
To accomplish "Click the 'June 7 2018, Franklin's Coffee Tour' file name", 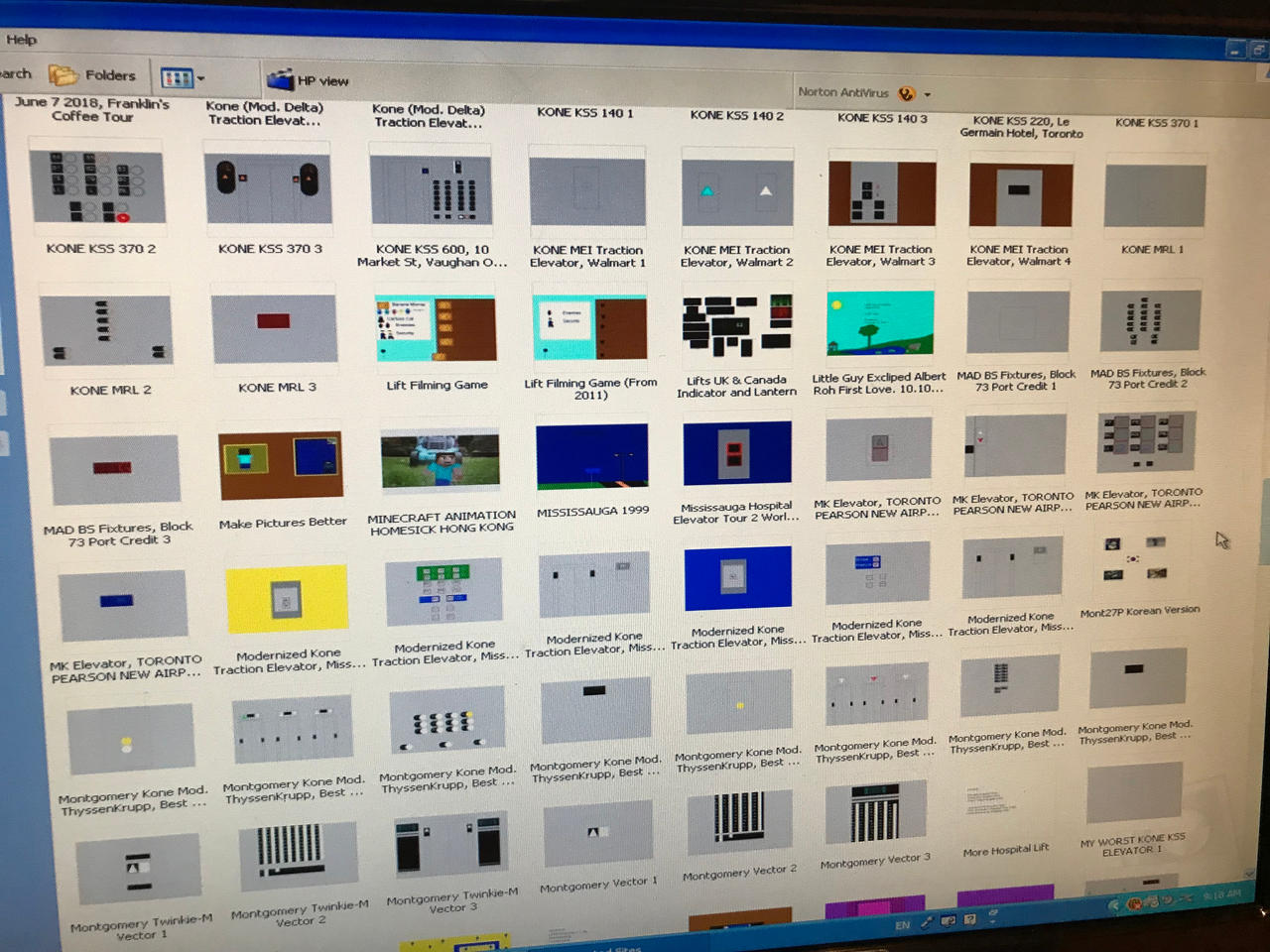I will click(92, 109).
